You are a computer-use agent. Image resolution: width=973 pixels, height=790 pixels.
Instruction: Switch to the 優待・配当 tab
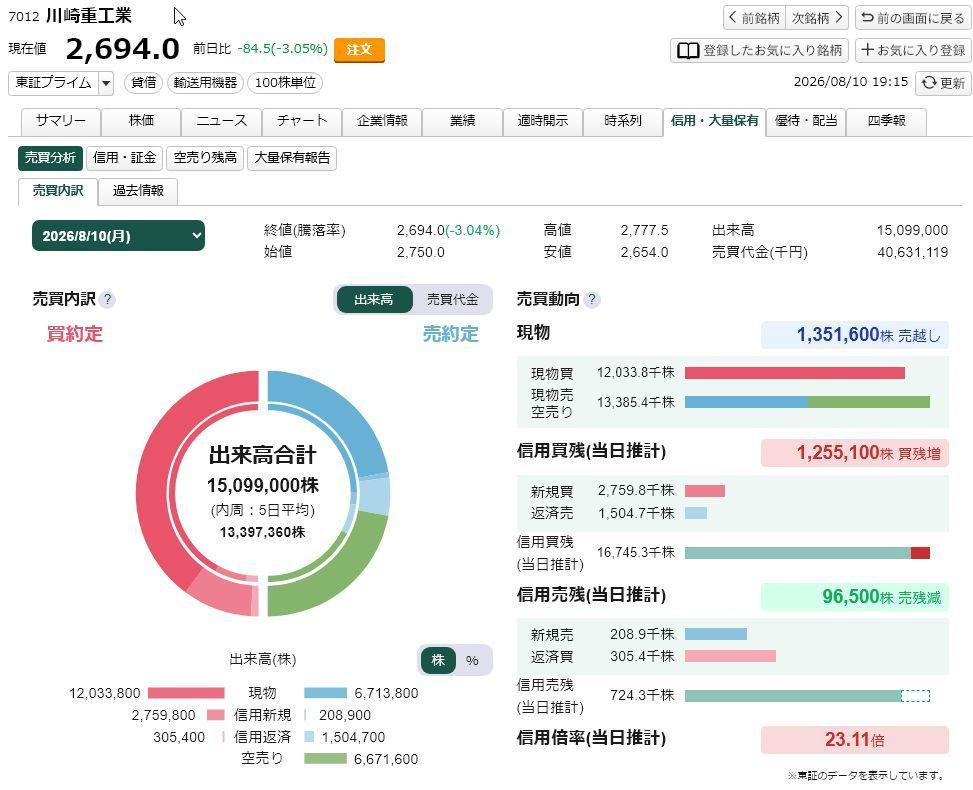click(x=806, y=121)
